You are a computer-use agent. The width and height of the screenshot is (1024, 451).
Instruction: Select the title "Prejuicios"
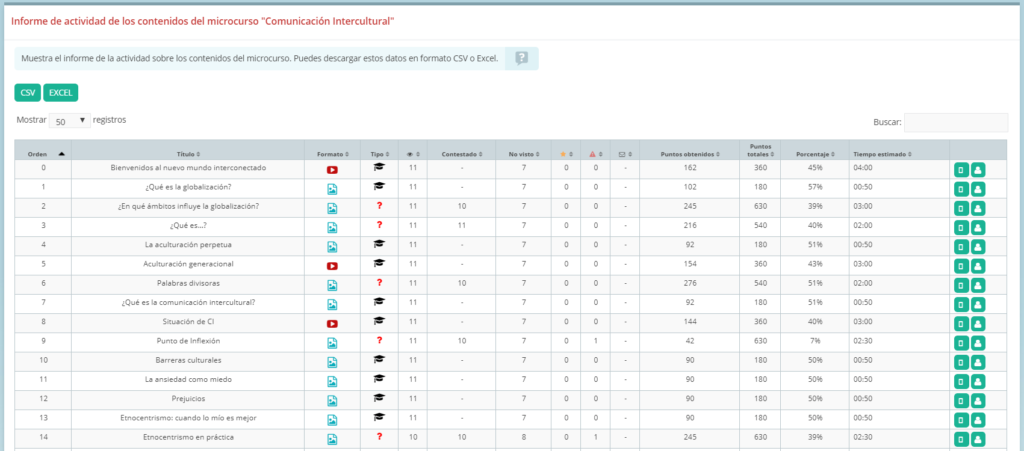pyautogui.click(x=189, y=399)
